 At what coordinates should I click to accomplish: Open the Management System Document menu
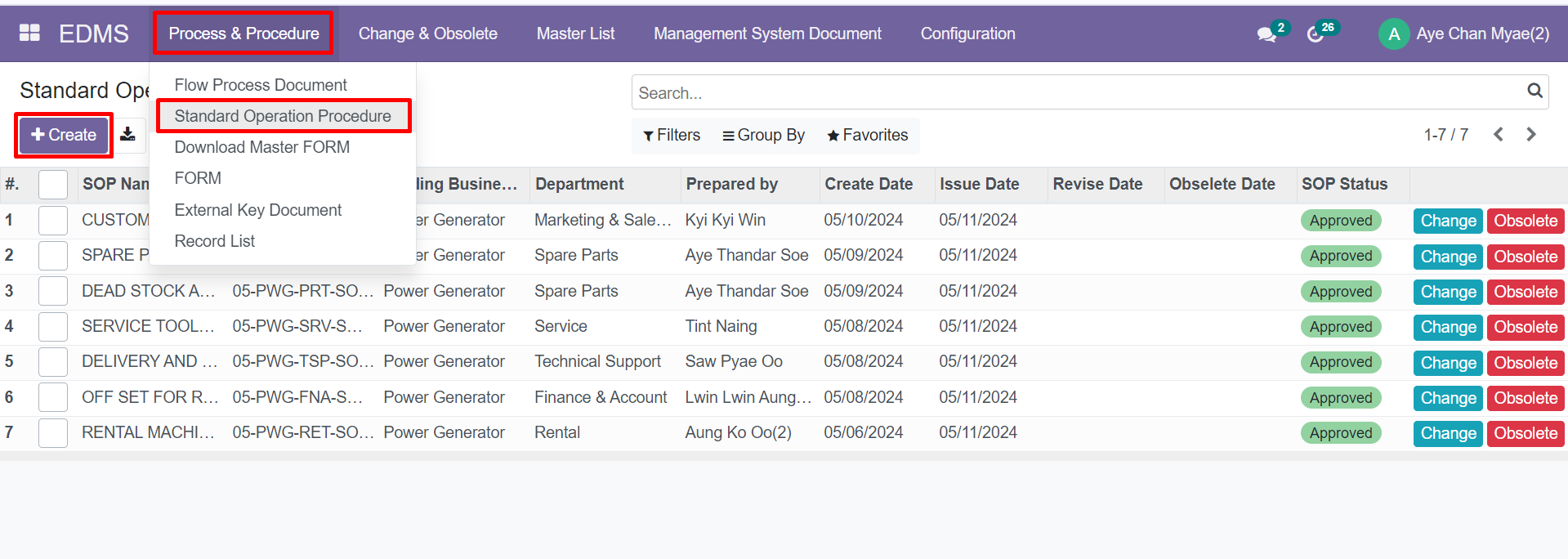click(767, 34)
